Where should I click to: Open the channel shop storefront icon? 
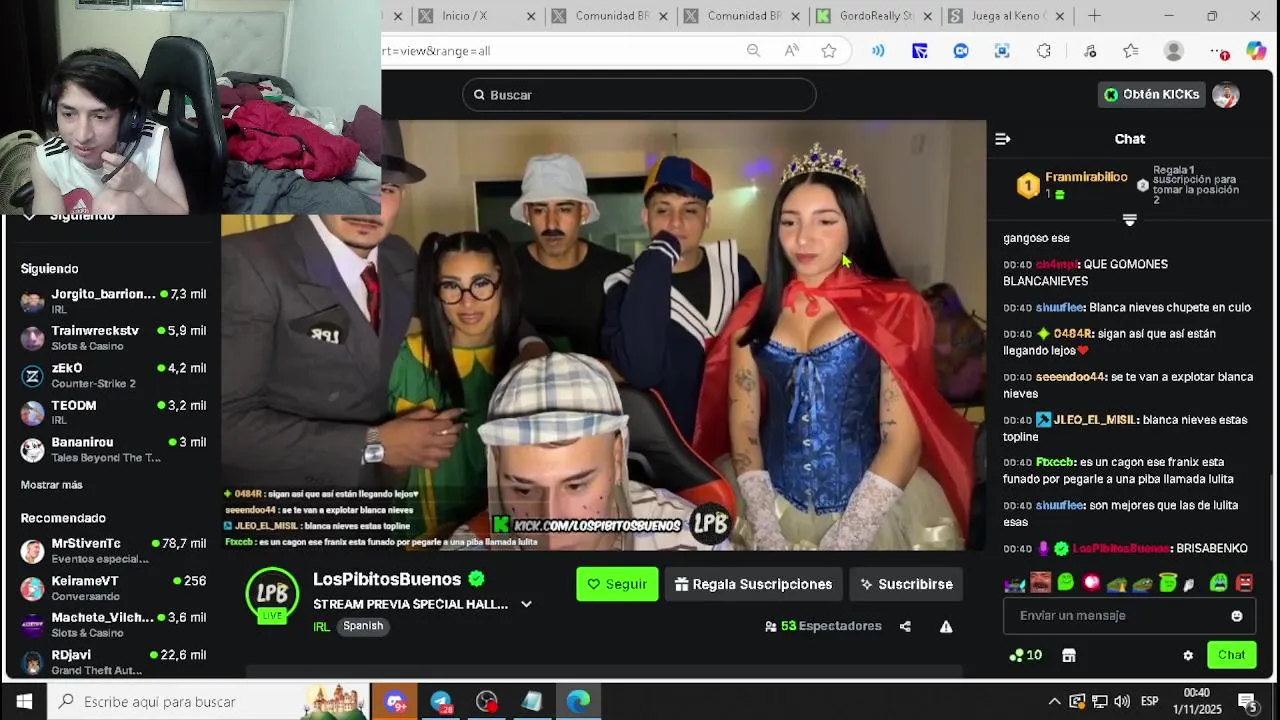(1069, 656)
